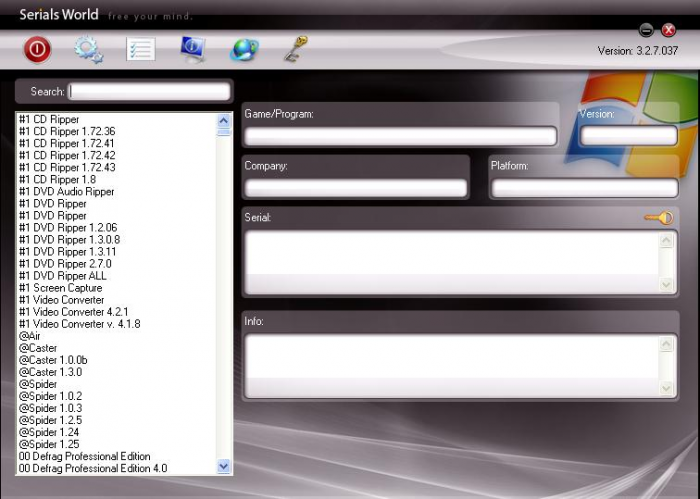
Task: Select "@Caster 1.0.0b"
Action: pyautogui.click(x=53, y=360)
